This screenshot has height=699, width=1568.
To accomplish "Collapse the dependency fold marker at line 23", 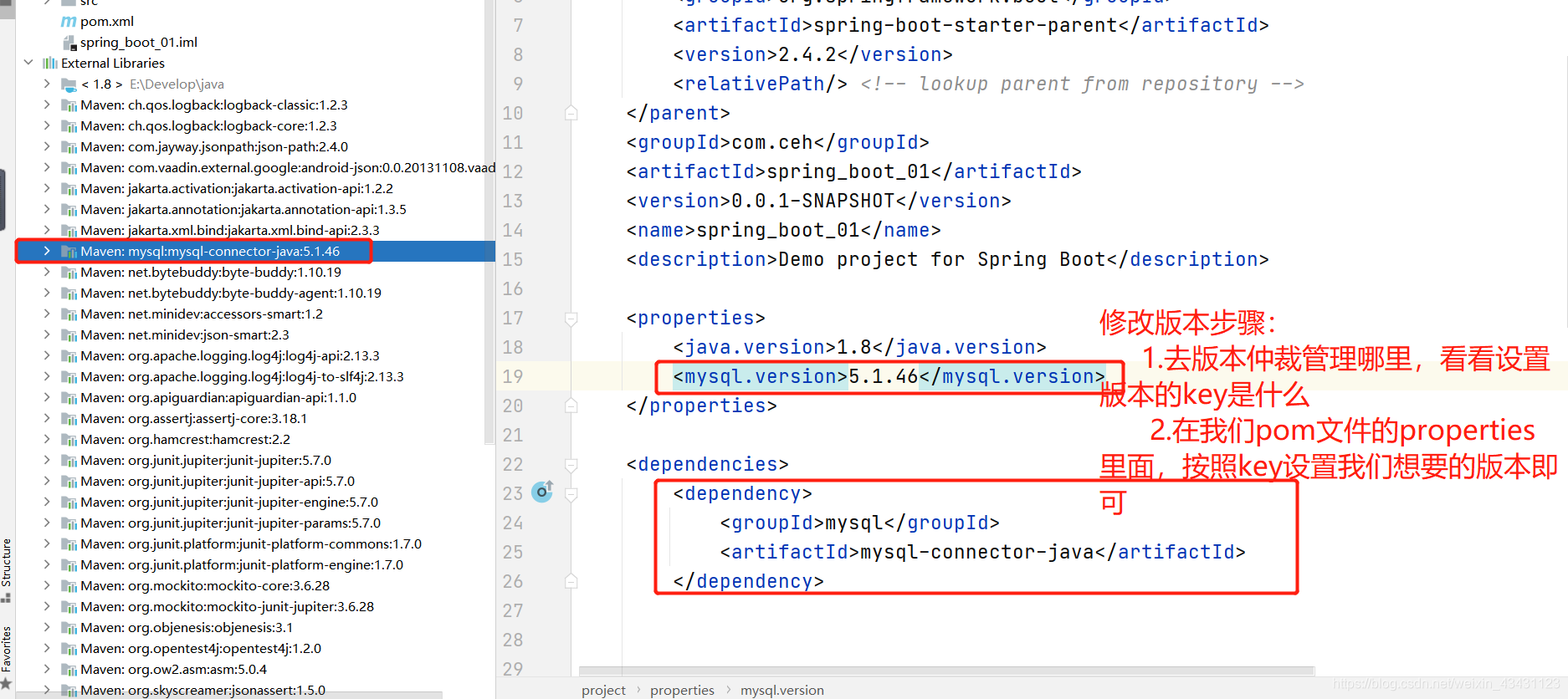I will coord(571,494).
